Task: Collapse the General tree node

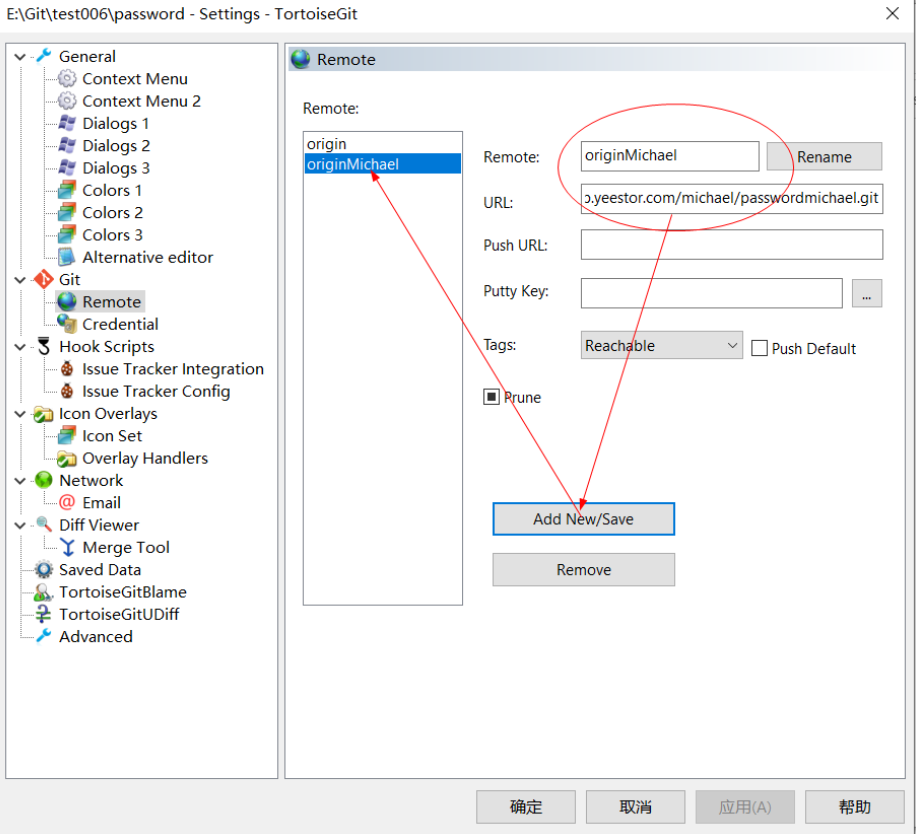Action: [20, 57]
